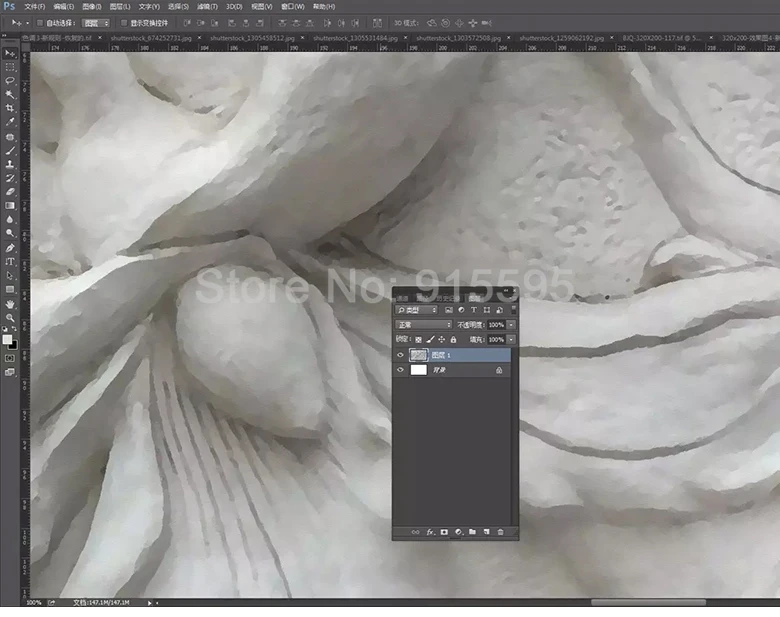Open layer style fx menu
Screen dimensions: 780x617
(430, 532)
